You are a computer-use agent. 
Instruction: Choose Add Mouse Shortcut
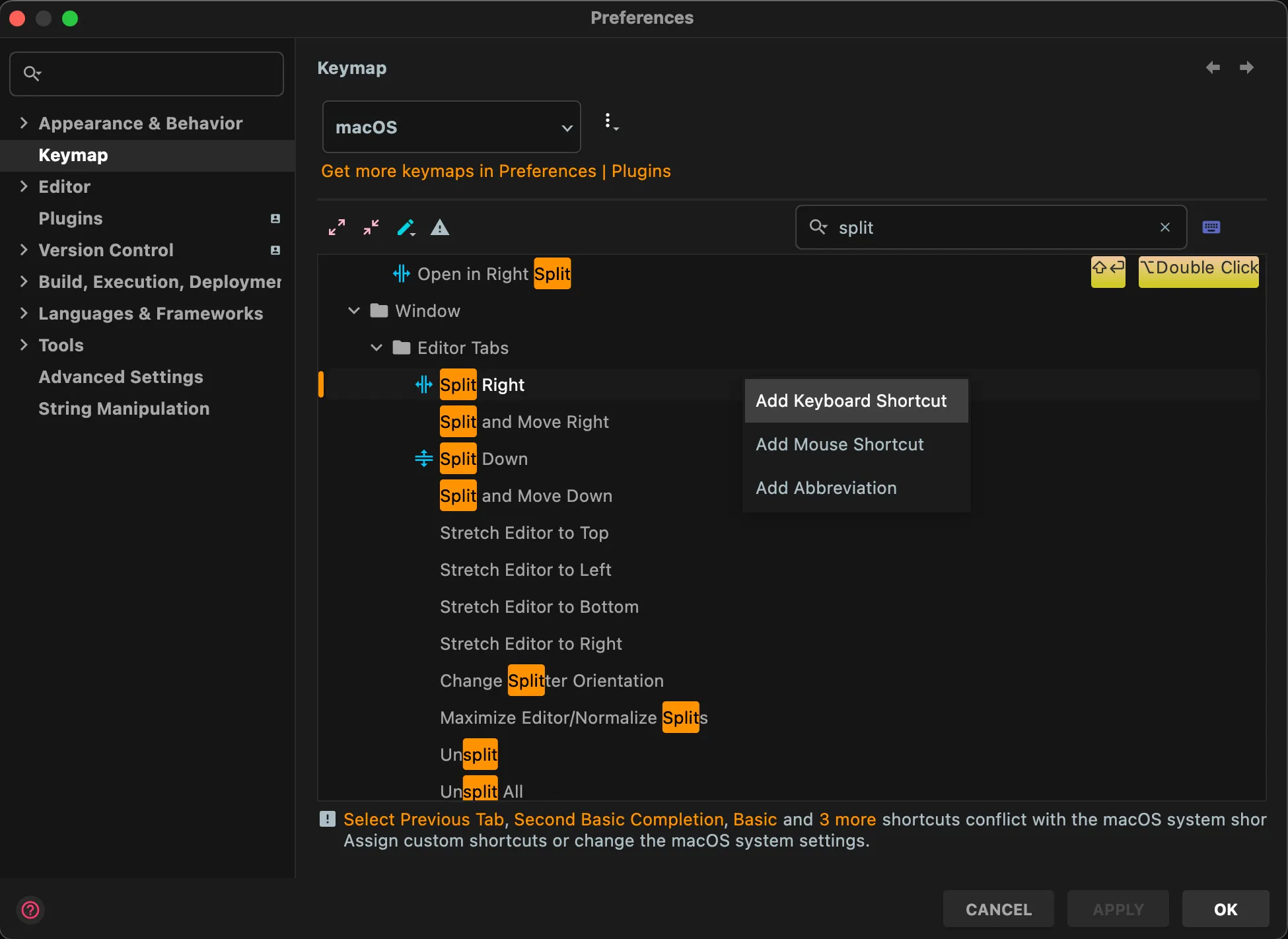[840, 444]
